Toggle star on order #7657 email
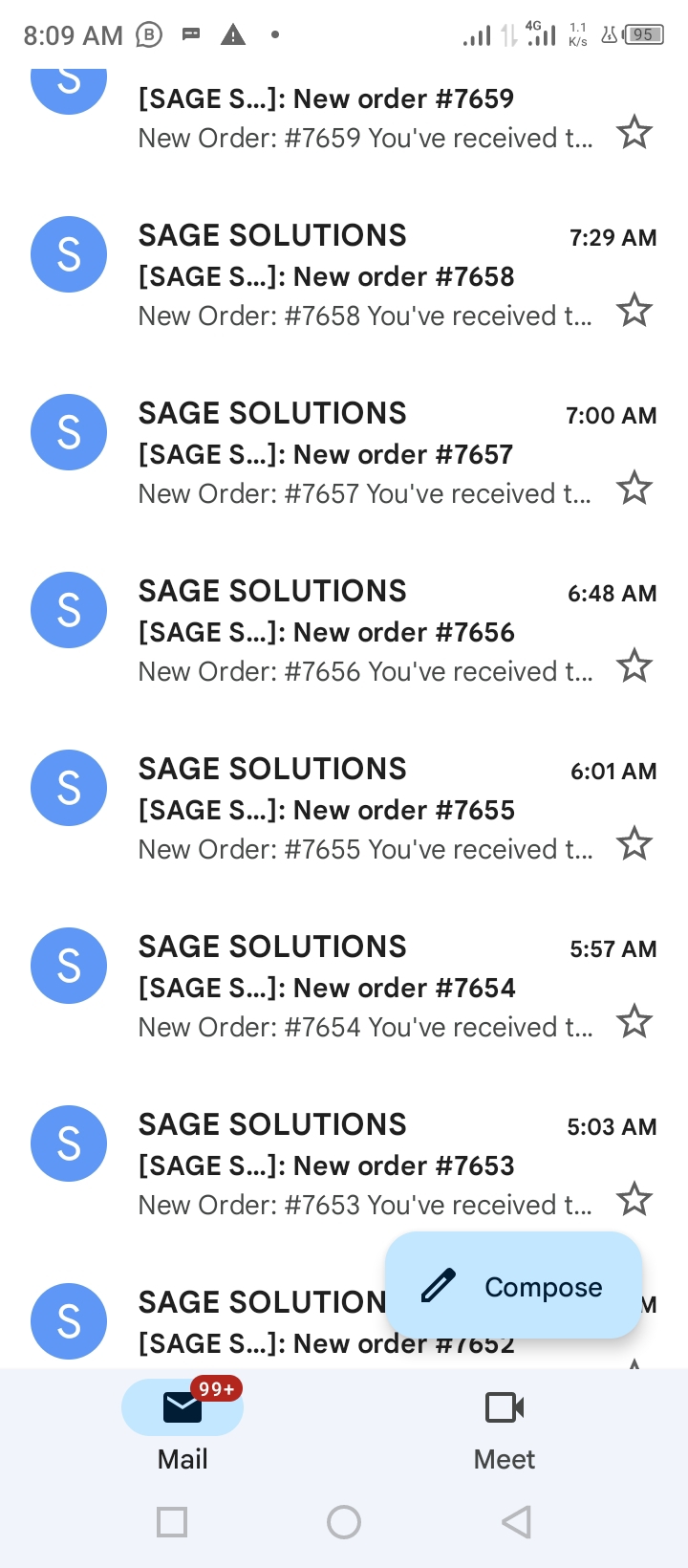The width and height of the screenshot is (688, 1568). coord(634,489)
